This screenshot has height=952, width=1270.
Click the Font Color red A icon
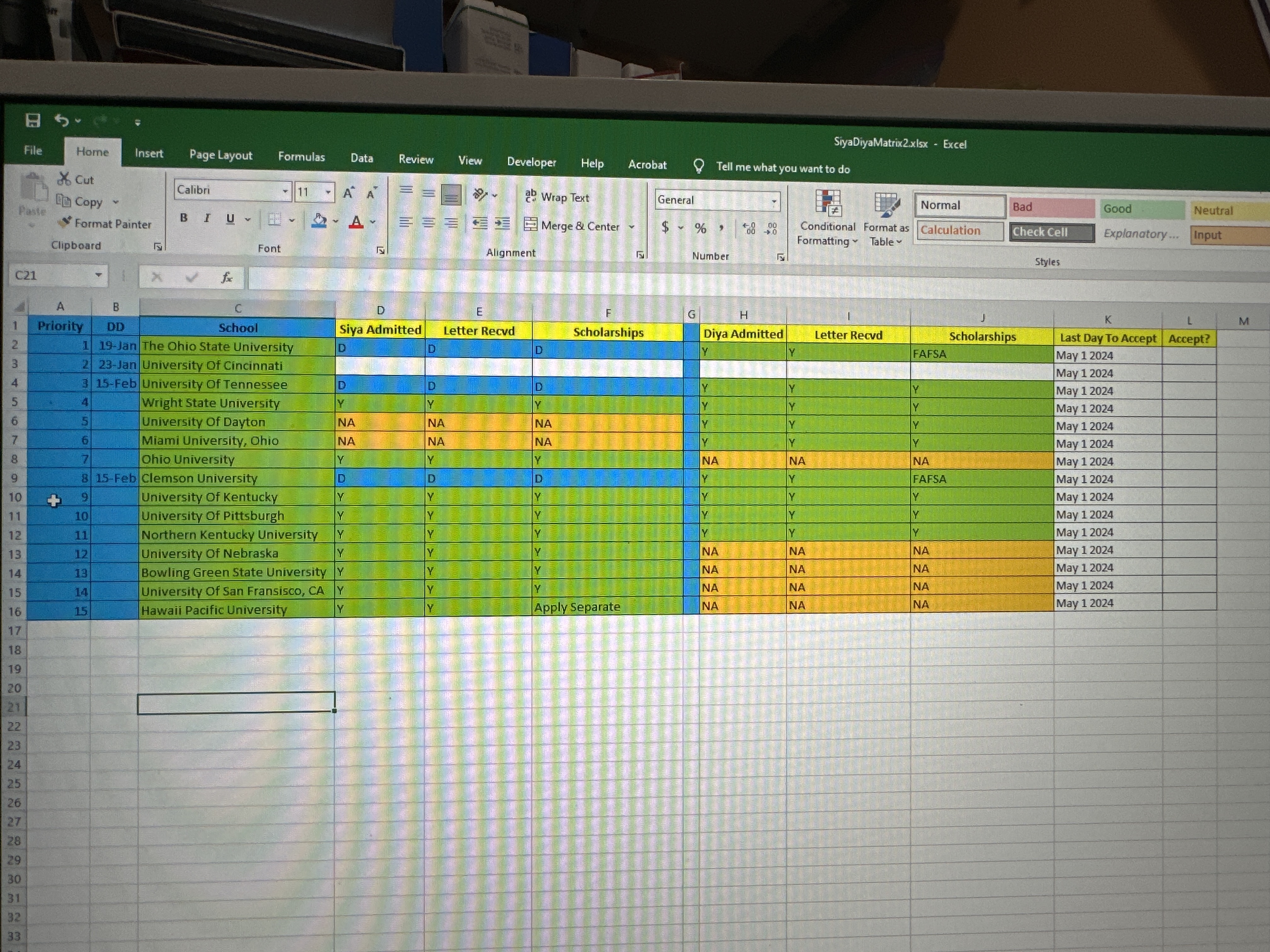click(x=356, y=222)
